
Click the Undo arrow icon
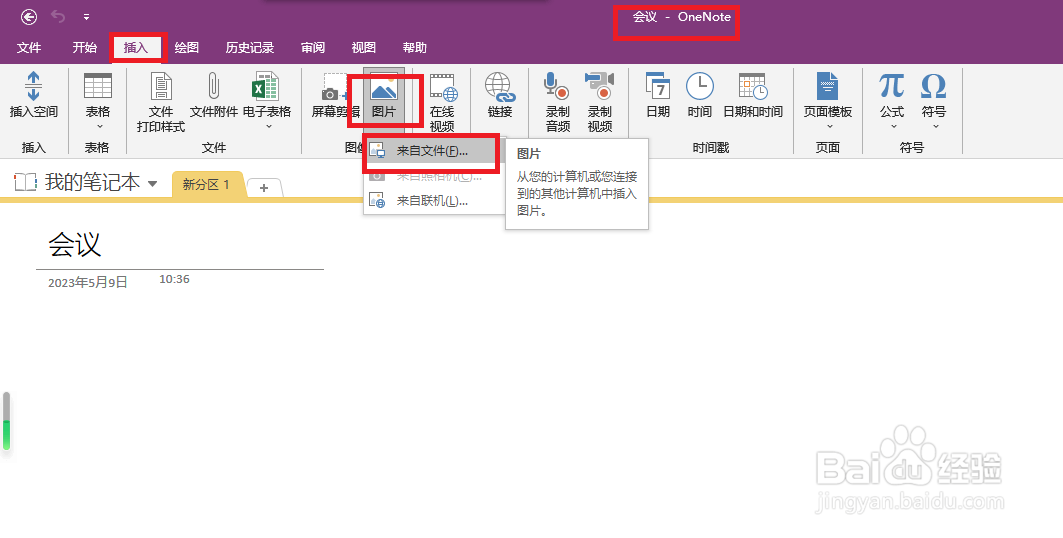pos(58,16)
